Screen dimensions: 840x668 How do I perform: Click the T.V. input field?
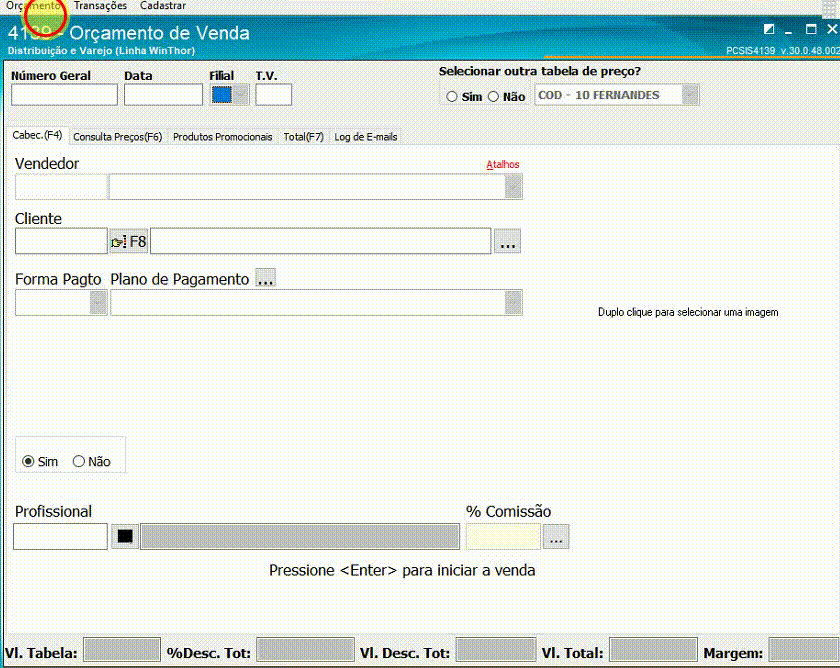[x=273, y=95]
